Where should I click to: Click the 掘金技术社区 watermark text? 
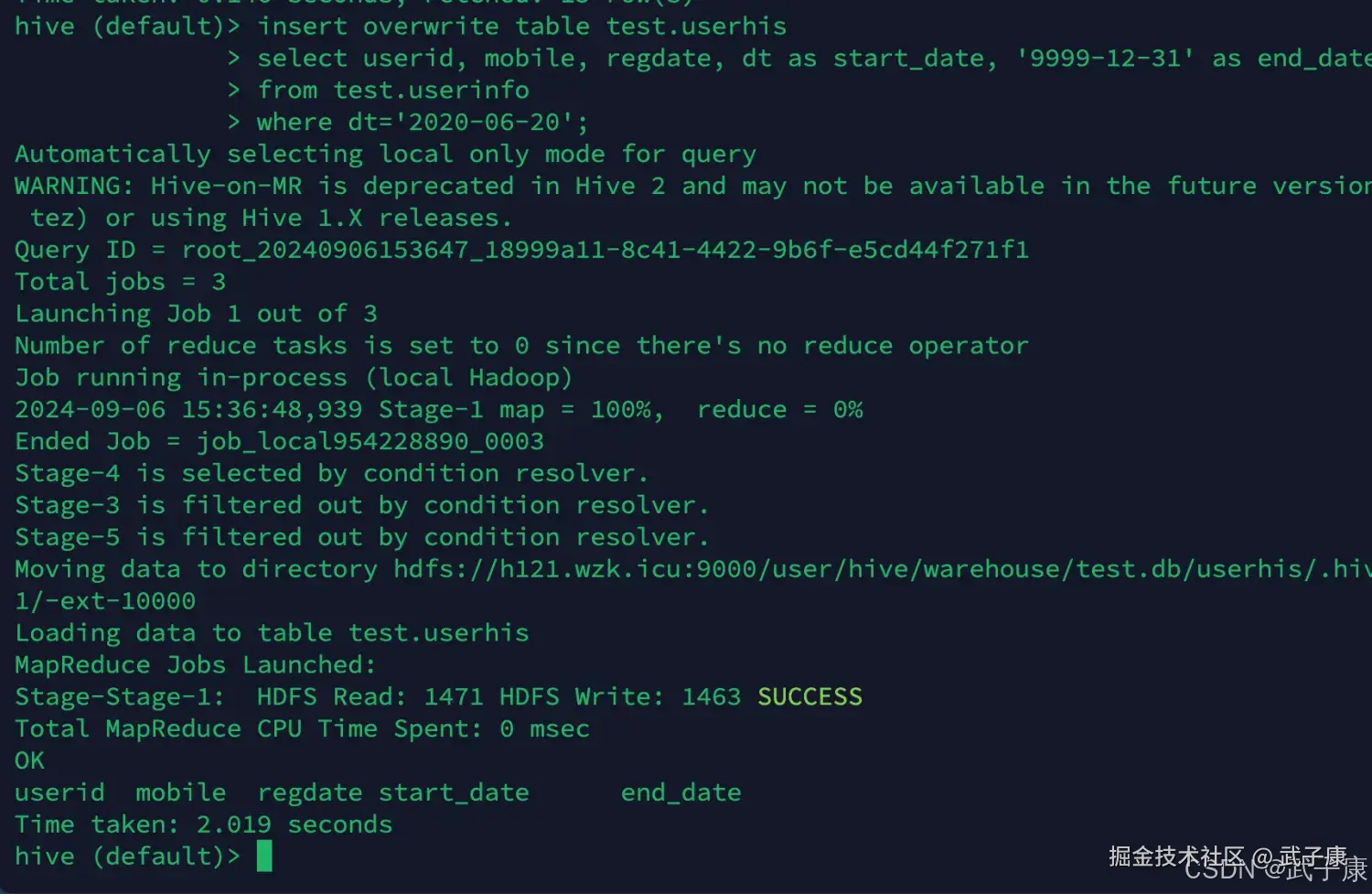pyautogui.click(x=1176, y=856)
